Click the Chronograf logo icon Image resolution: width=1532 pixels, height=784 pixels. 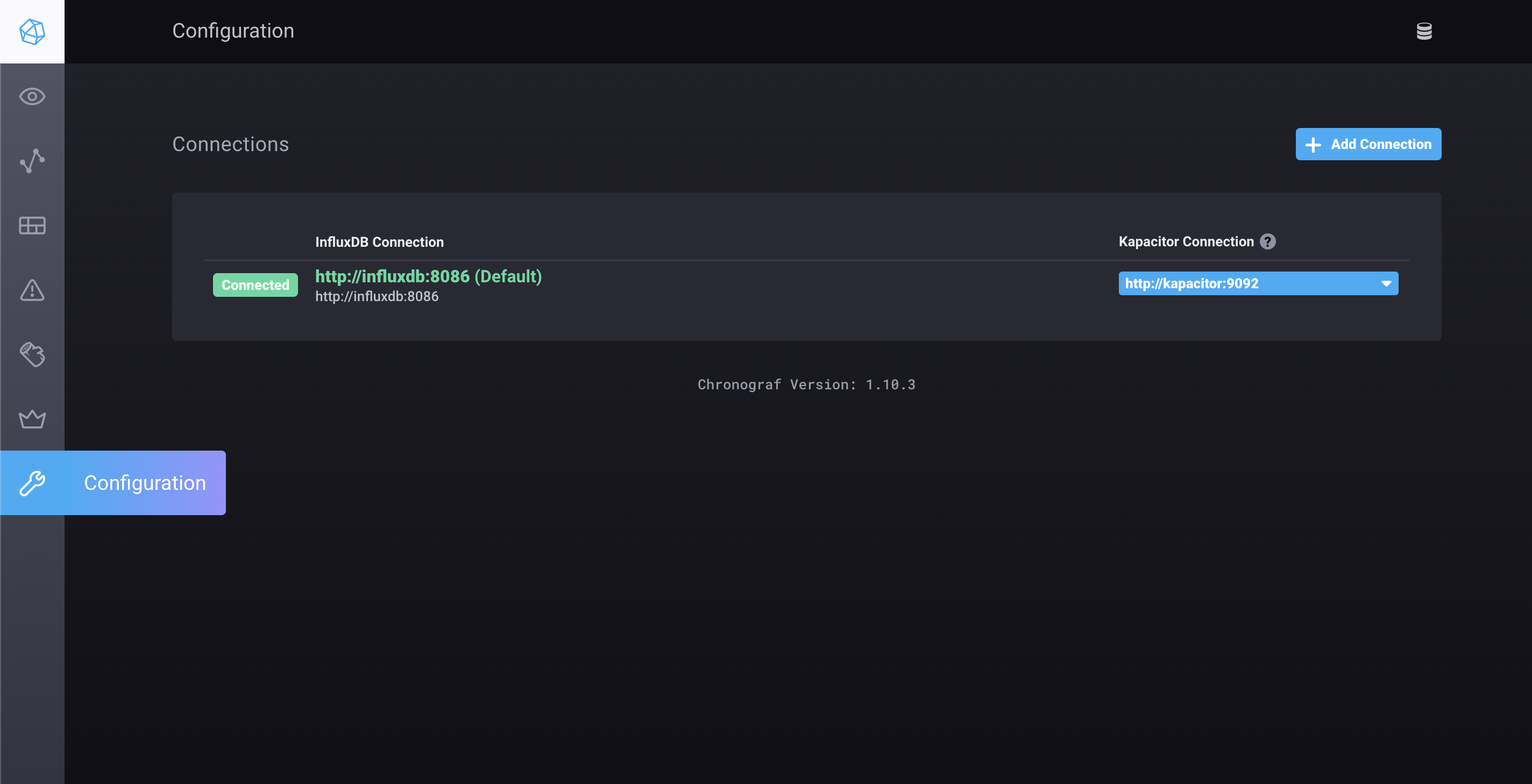pos(32,32)
